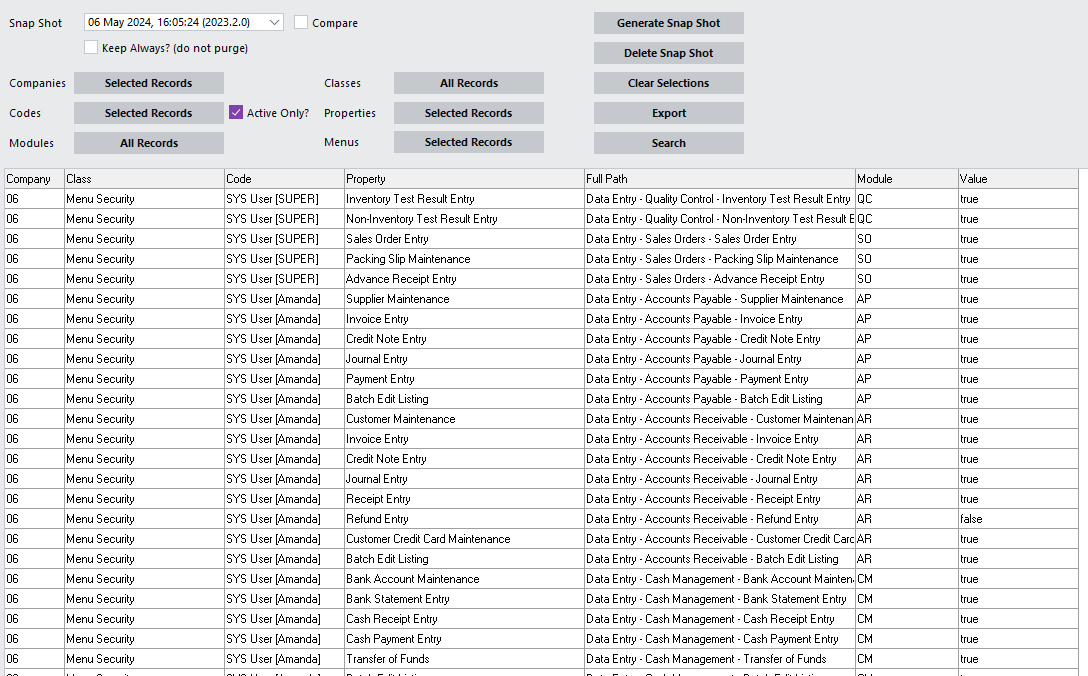Click the Accounts Payable - Batch Edit Listing path
1088x676 pixels.
pyautogui.click(x=720, y=399)
